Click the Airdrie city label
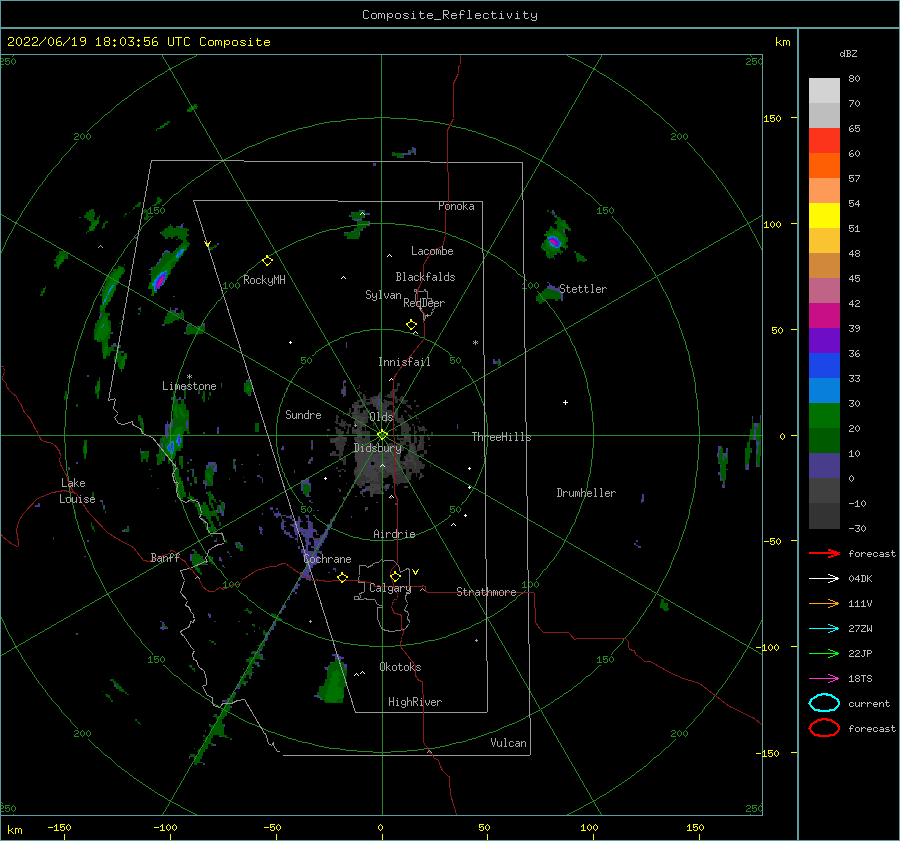 click(394, 534)
